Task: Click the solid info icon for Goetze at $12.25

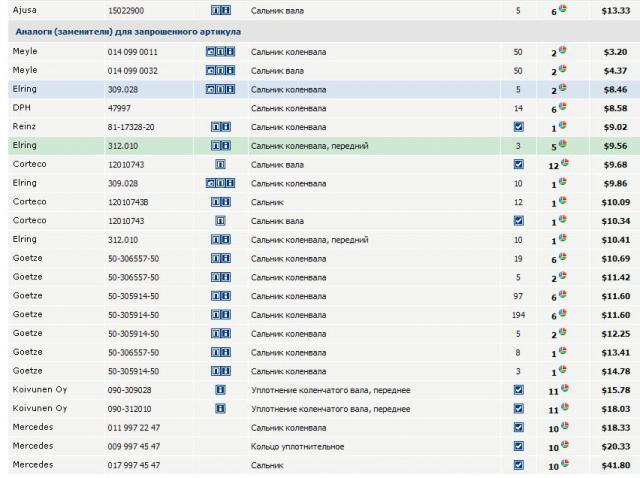Action: (x=226, y=333)
